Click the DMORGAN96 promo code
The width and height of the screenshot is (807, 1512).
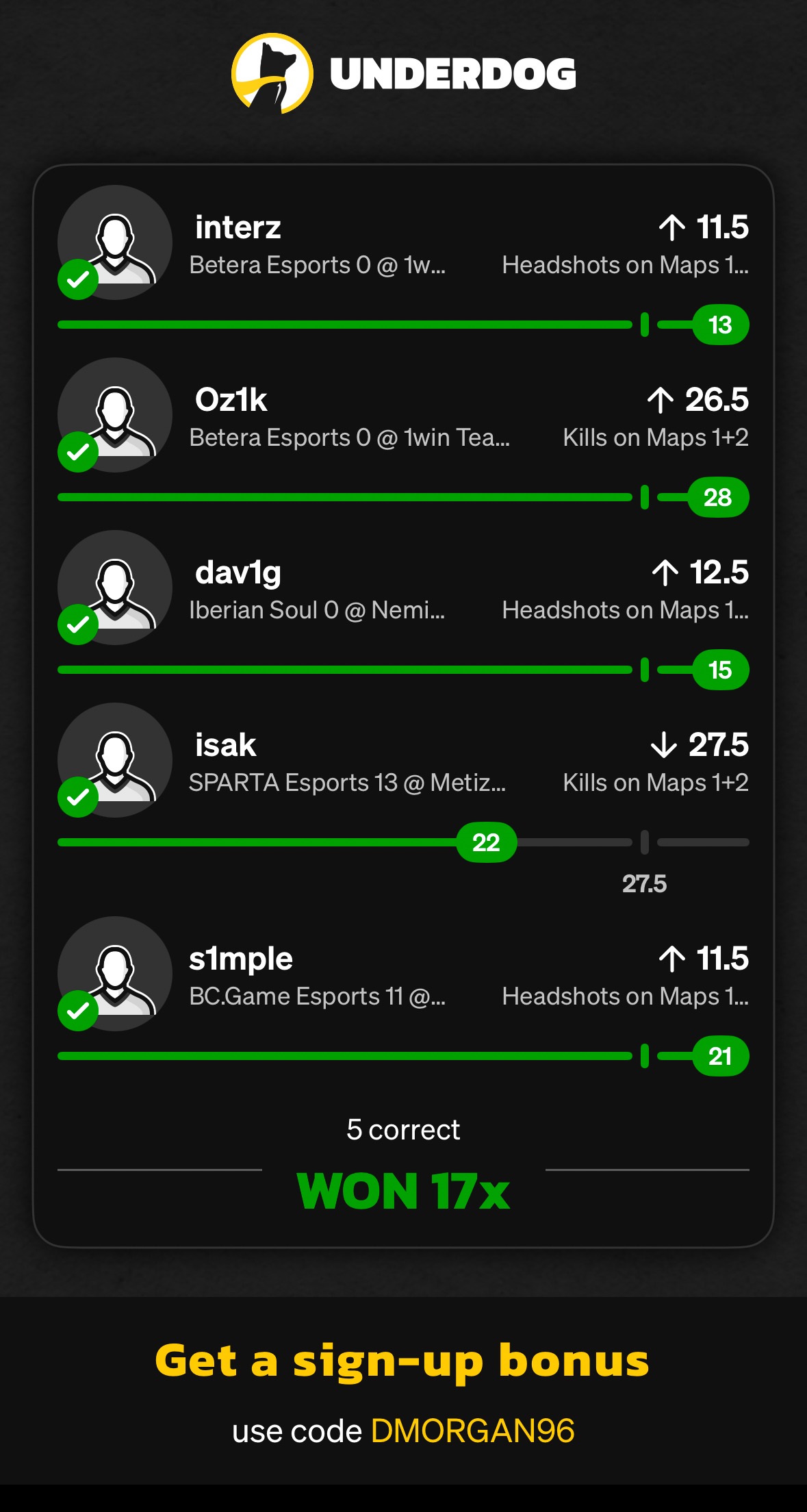[x=472, y=1431]
